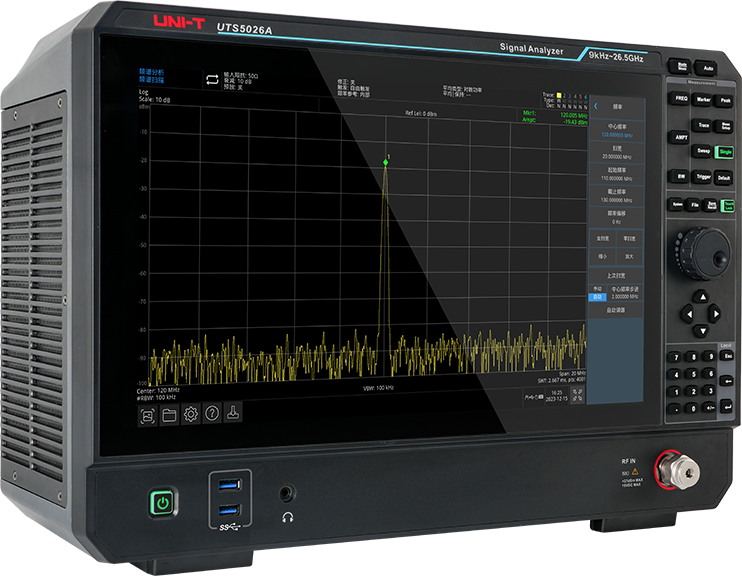742x576 pixels.
Task: Collapse the frequency menu with back chevron
Action: tap(596, 105)
